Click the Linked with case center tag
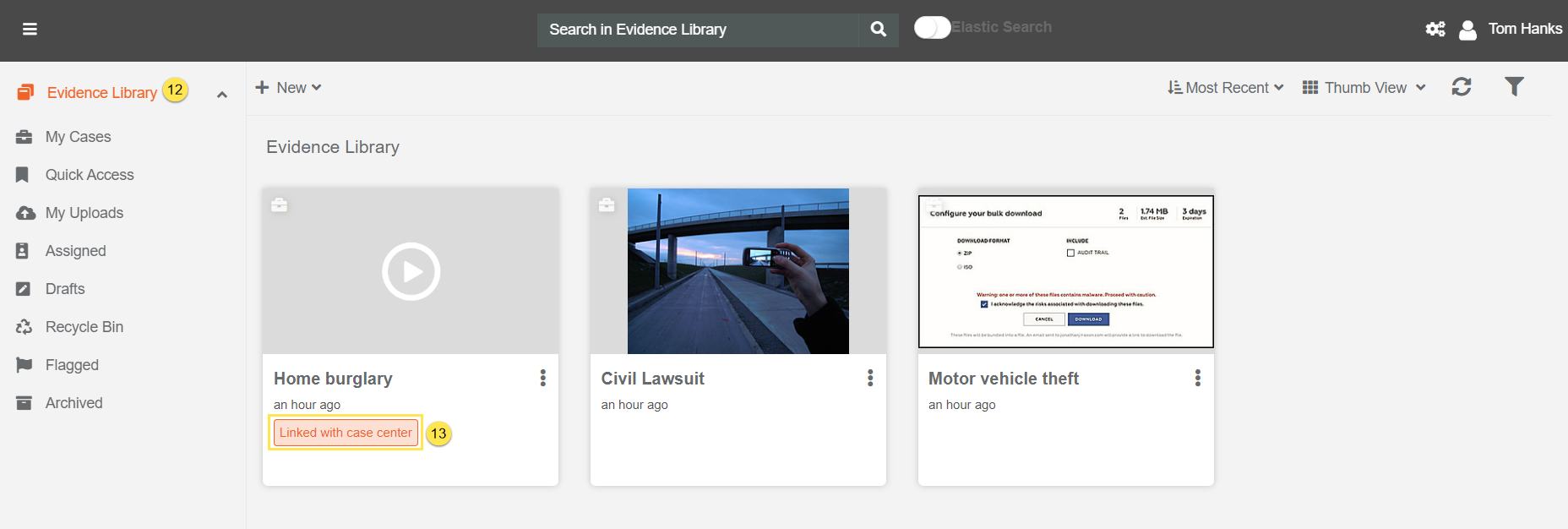This screenshot has width=1568, height=529. pyautogui.click(x=346, y=433)
